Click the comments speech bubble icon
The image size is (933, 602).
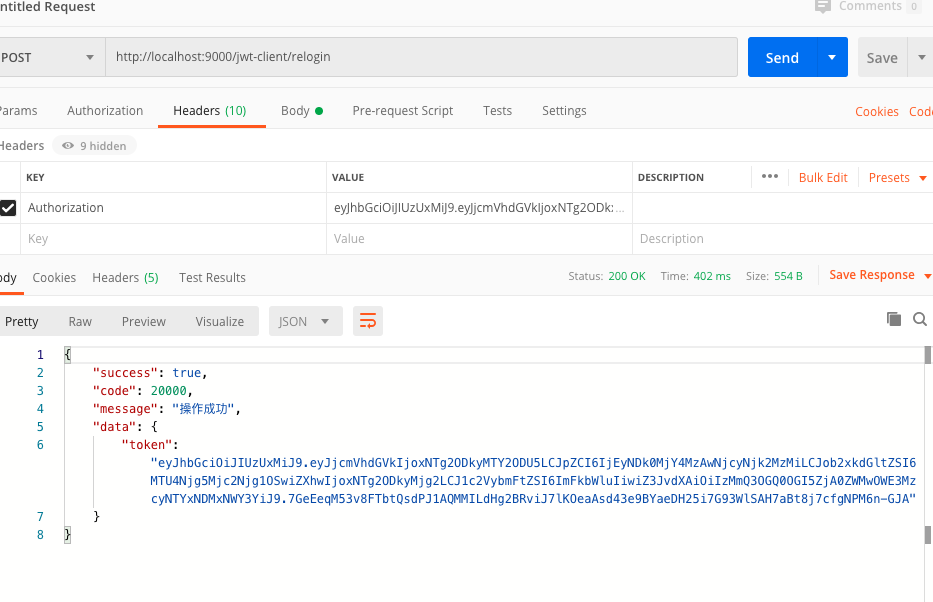click(823, 7)
